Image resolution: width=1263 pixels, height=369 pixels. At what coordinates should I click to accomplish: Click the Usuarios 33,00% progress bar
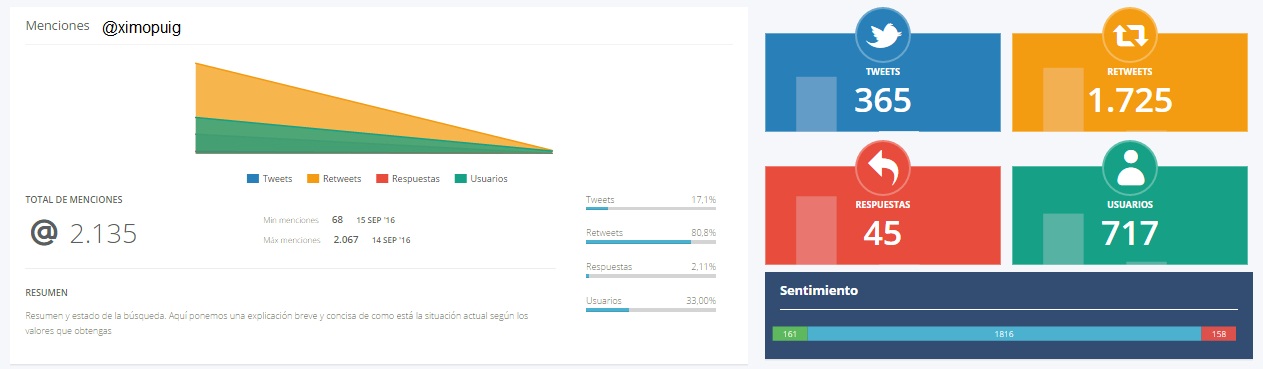pyautogui.click(x=651, y=310)
